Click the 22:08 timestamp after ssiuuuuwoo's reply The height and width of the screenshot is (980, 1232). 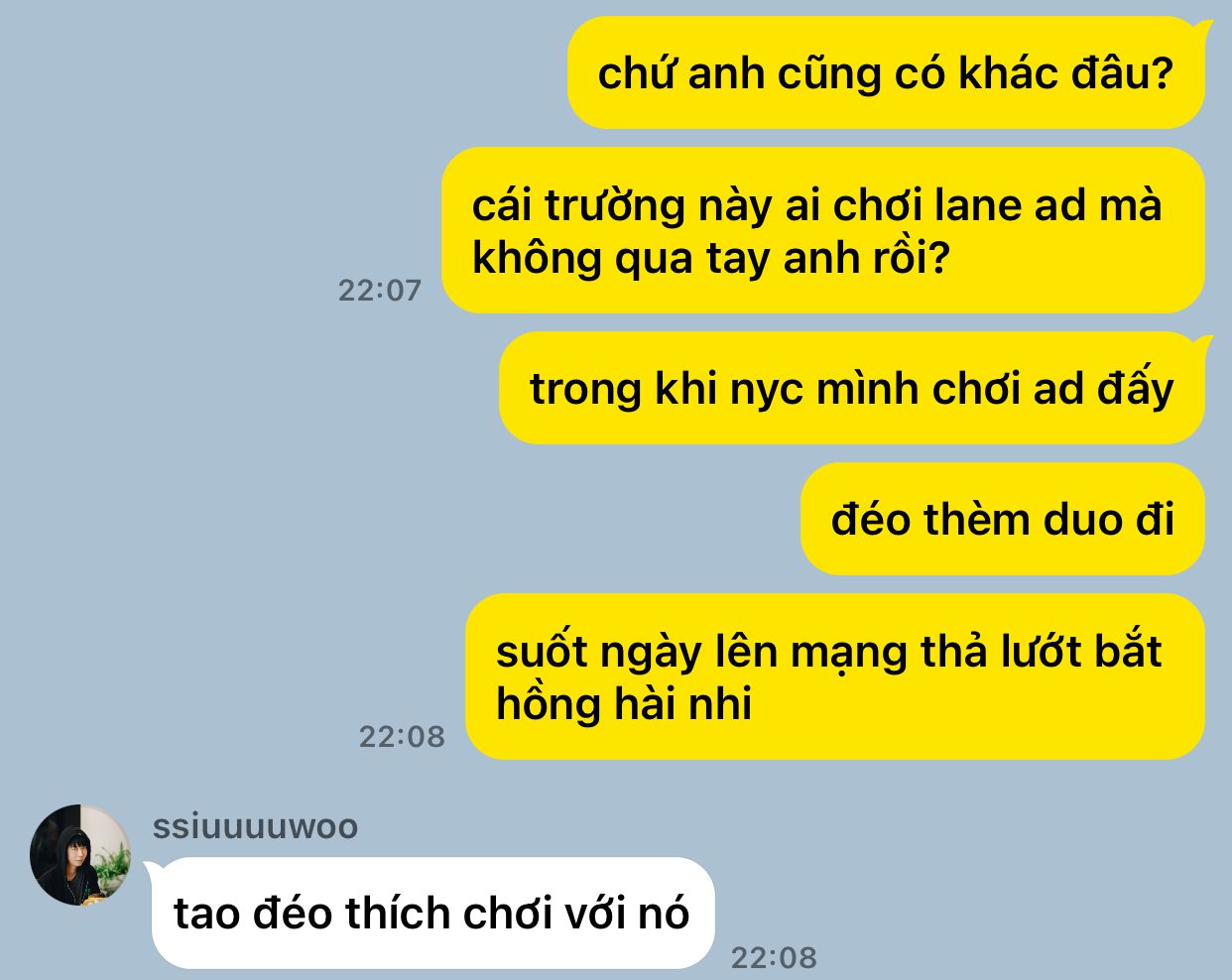774,957
